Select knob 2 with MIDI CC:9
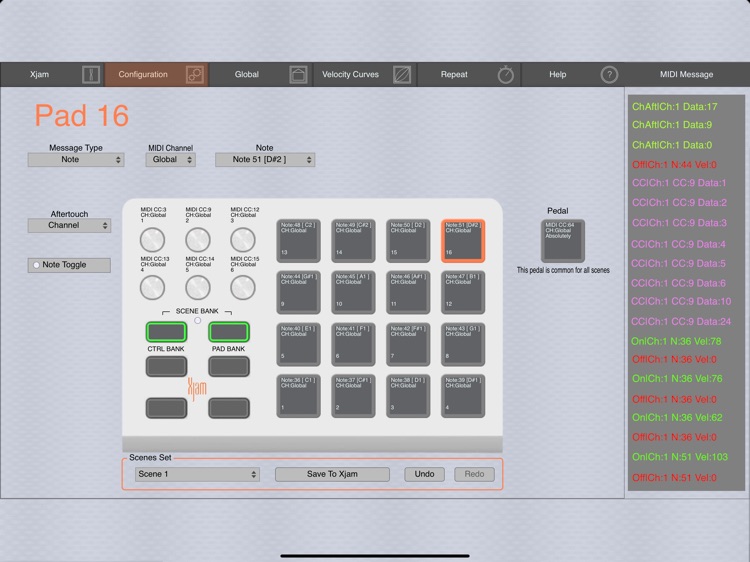This screenshot has width=750, height=562. tap(198, 240)
